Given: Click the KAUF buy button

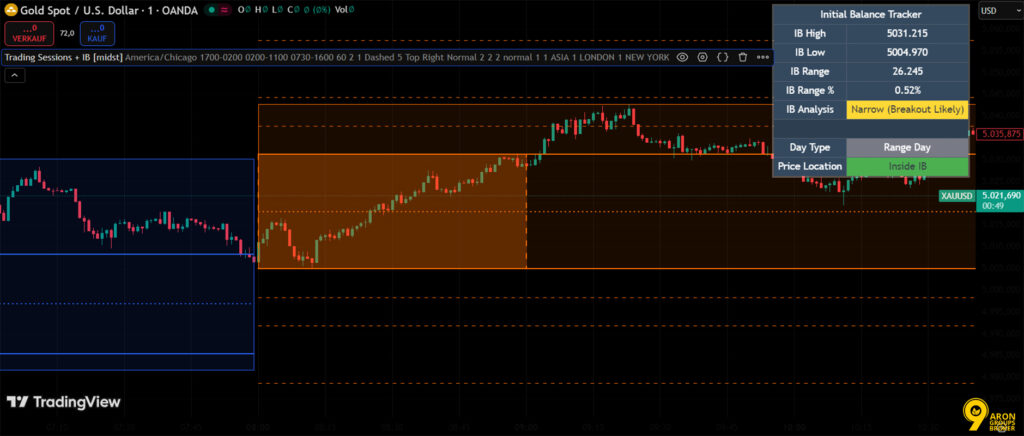Looking at the screenshot, I should coord(97,34).
